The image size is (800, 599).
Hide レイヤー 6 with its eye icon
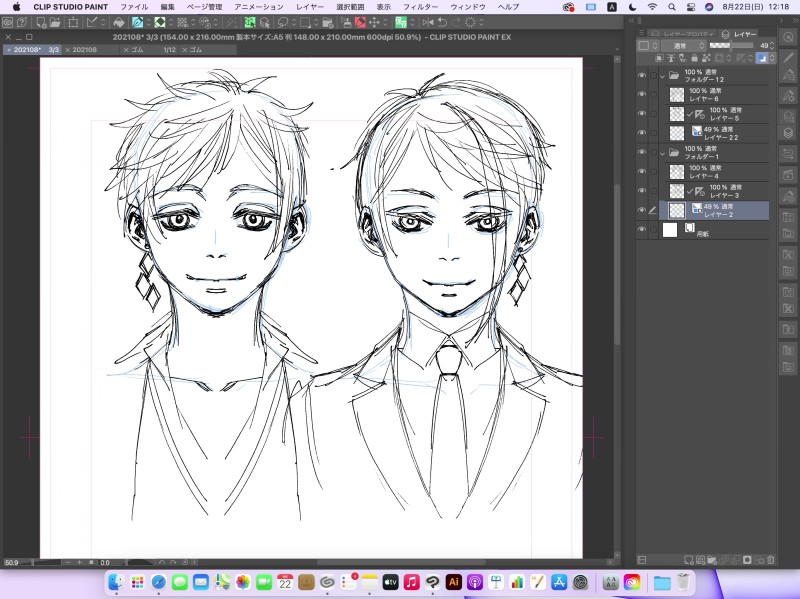coord(642,94)
